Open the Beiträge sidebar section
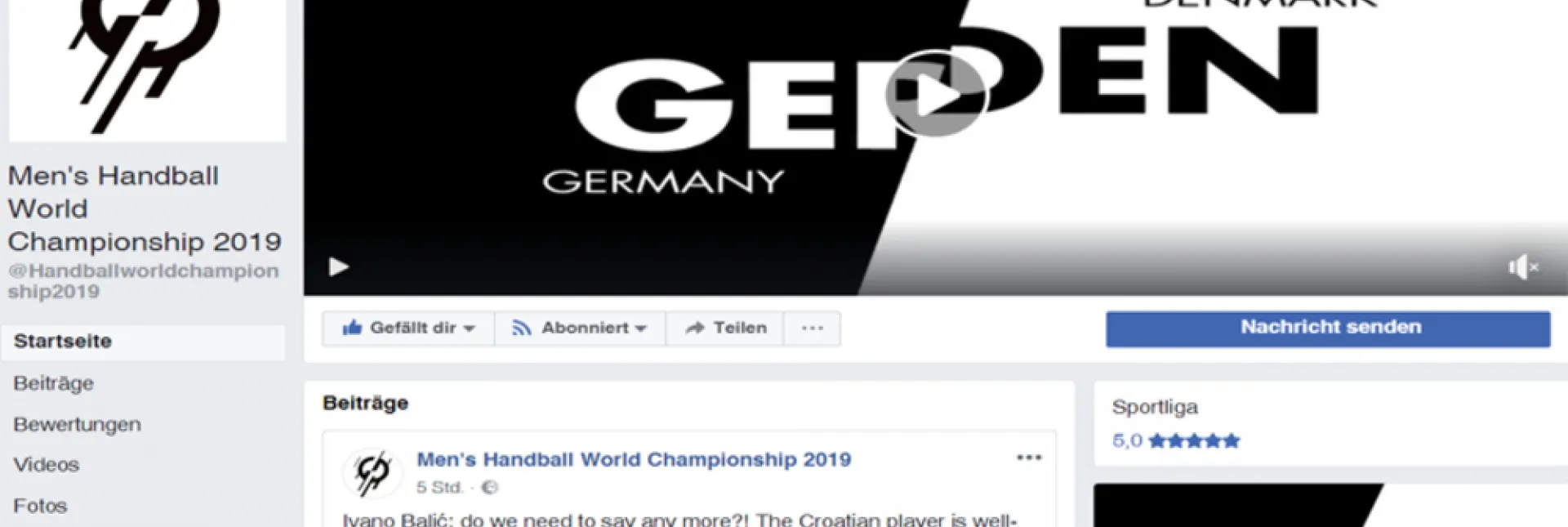This screenshot has height=527, width=1568. tap(54, 383)
